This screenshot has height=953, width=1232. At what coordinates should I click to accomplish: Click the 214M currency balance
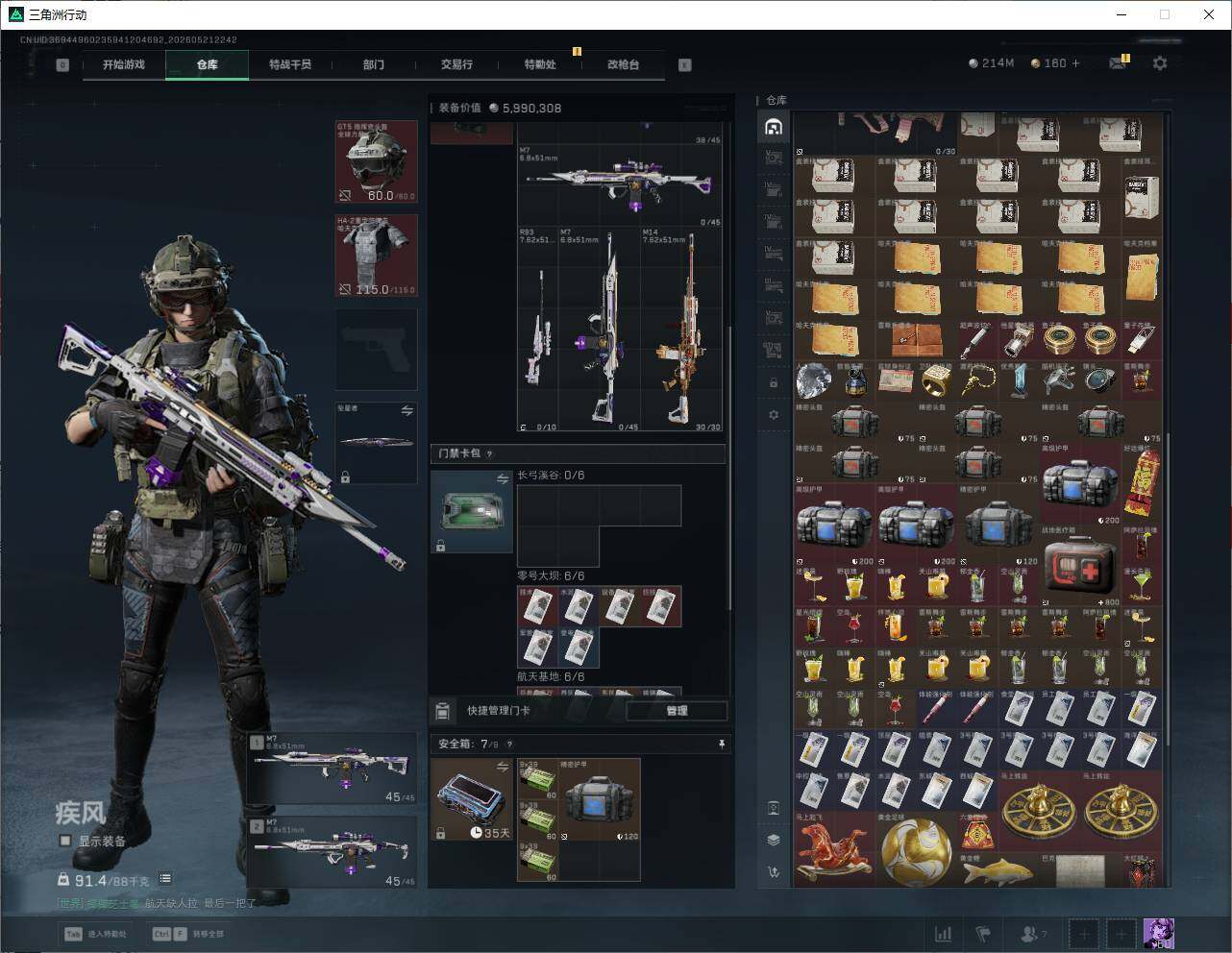(x=992, y=63)
